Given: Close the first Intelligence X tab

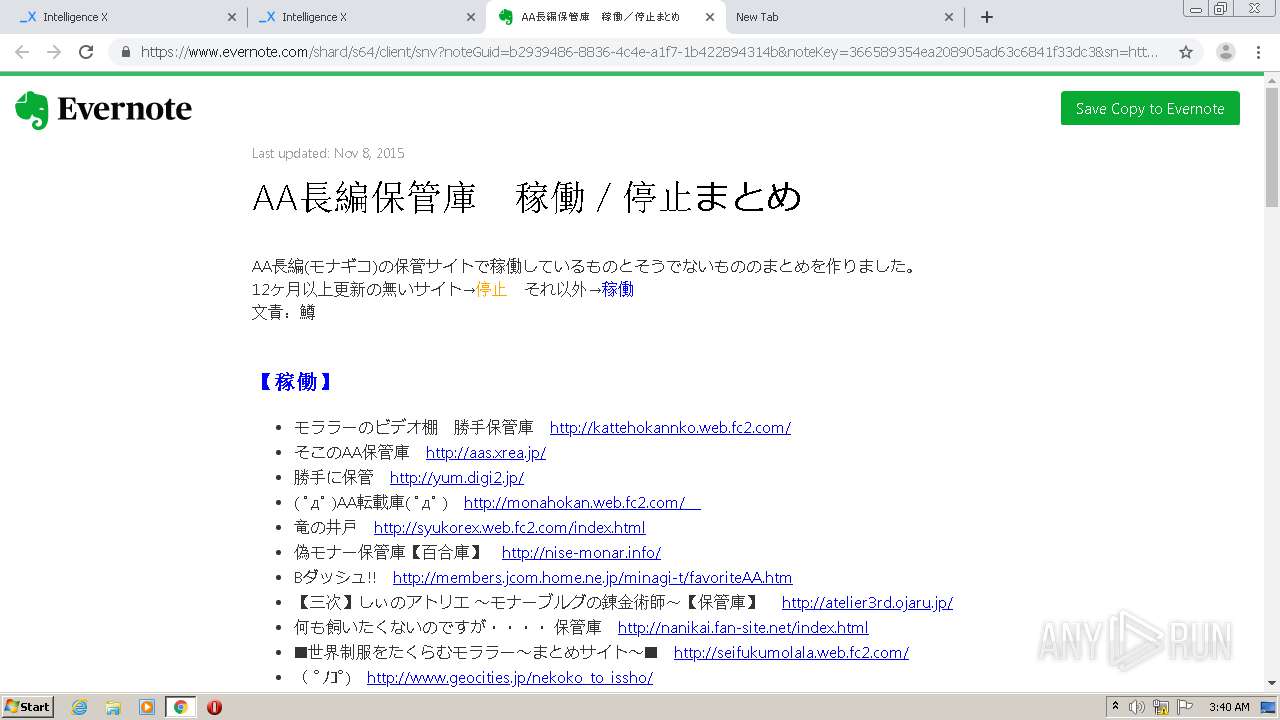Looking at the screenshot, I should click(x=232, y=17).
